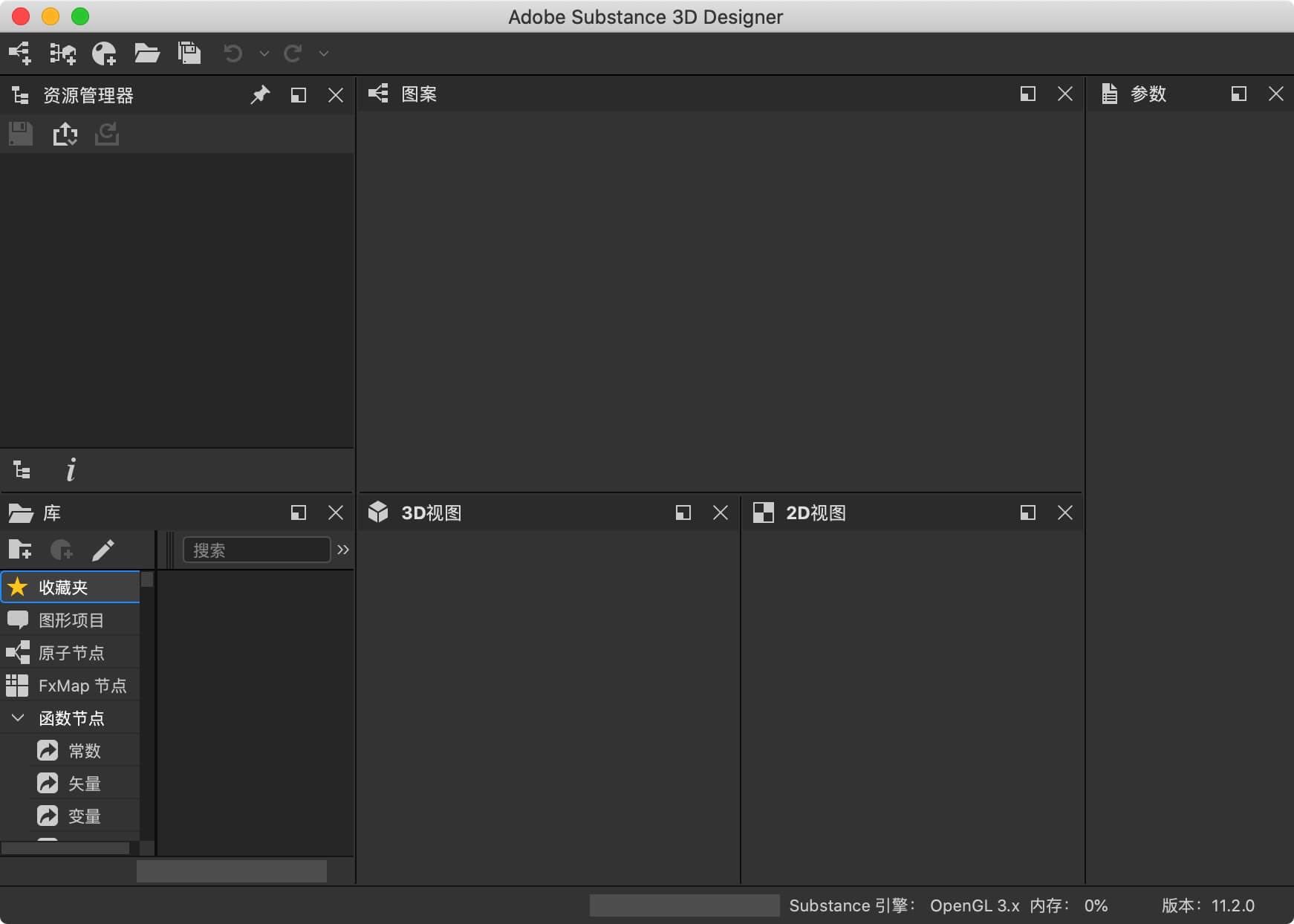The image size is (1294, 924).
Task: Click the folder icon beside 库 title
Action: click(x=21, y=513)
